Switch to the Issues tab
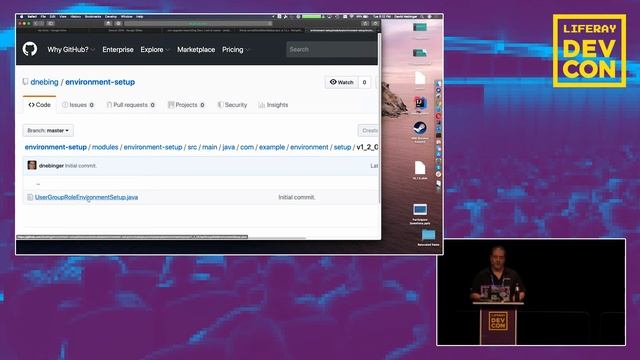 point(78,105)
